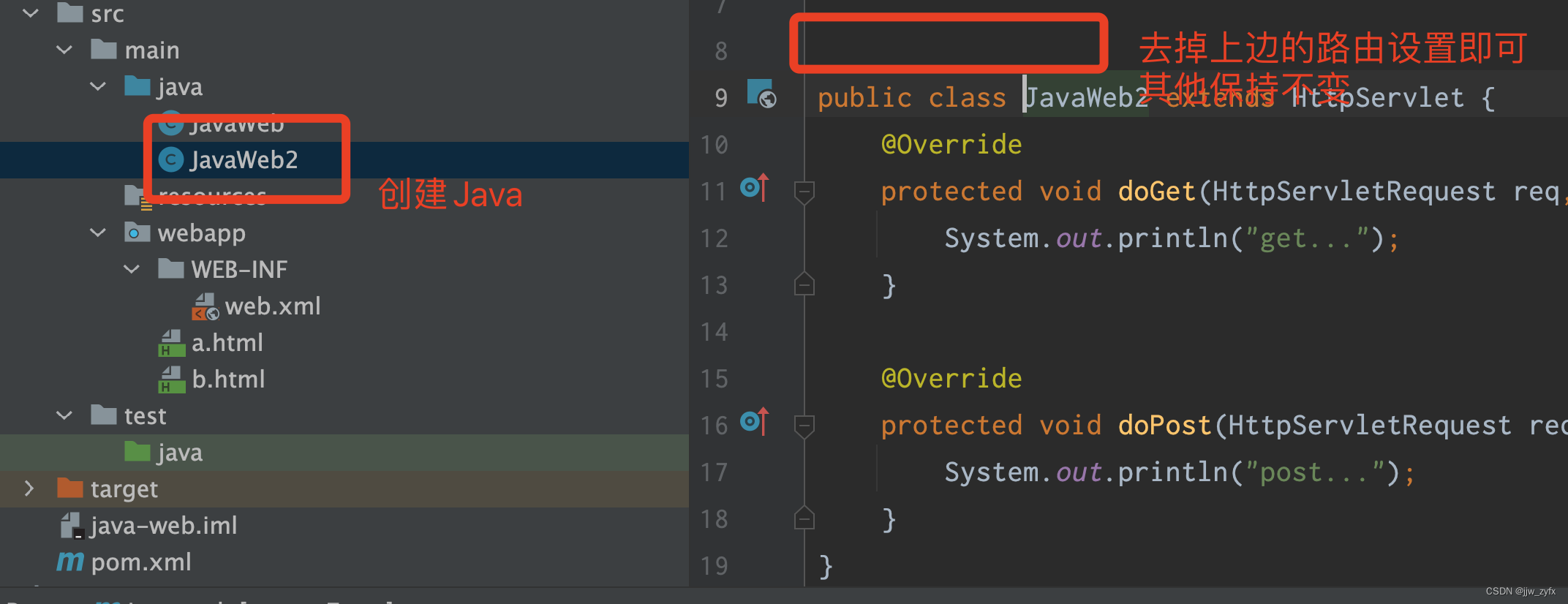Click the Maven pom.xml icon
The image size is (1568, 604).
tap(70, 562)
